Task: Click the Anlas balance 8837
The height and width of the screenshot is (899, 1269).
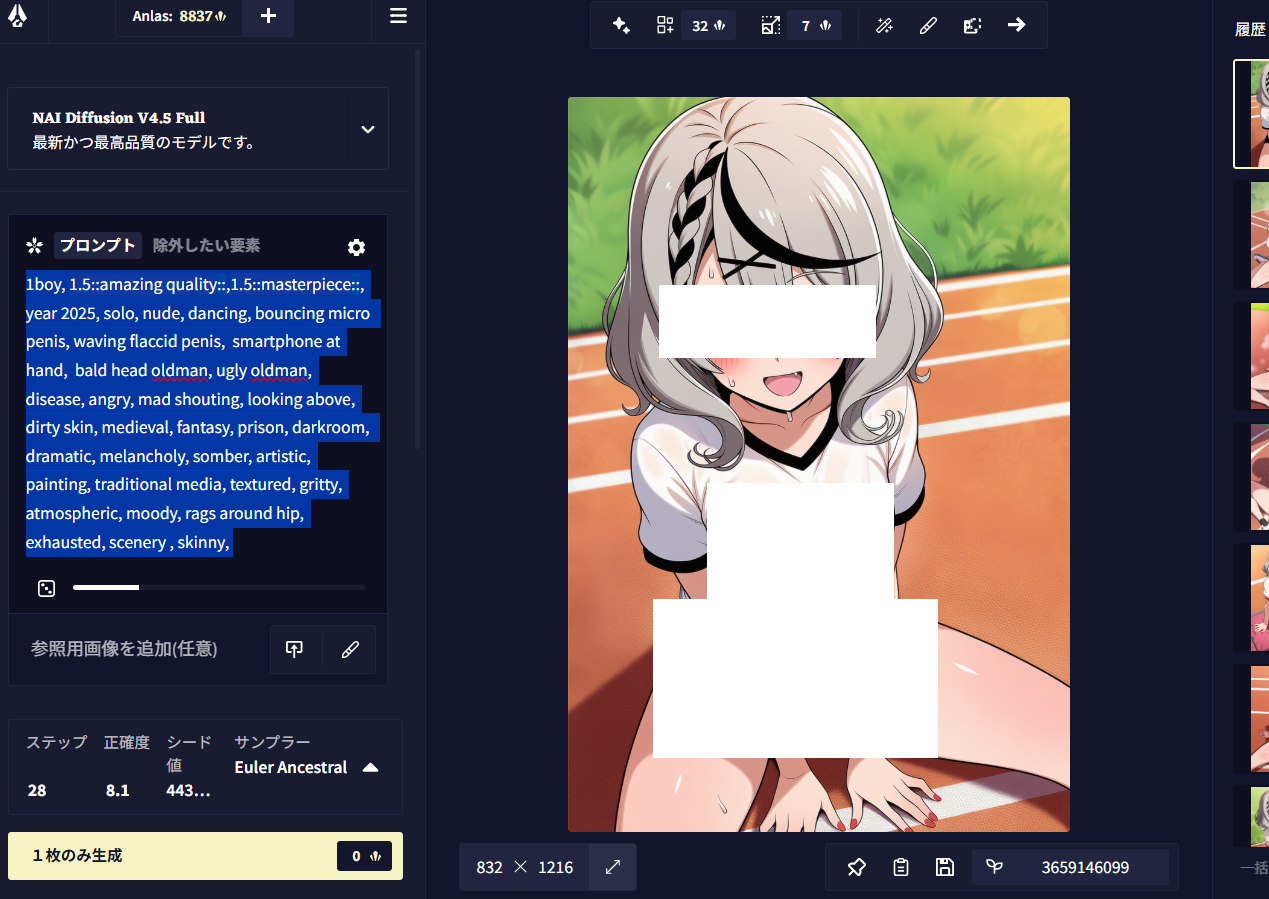Action: coord(180,16)
